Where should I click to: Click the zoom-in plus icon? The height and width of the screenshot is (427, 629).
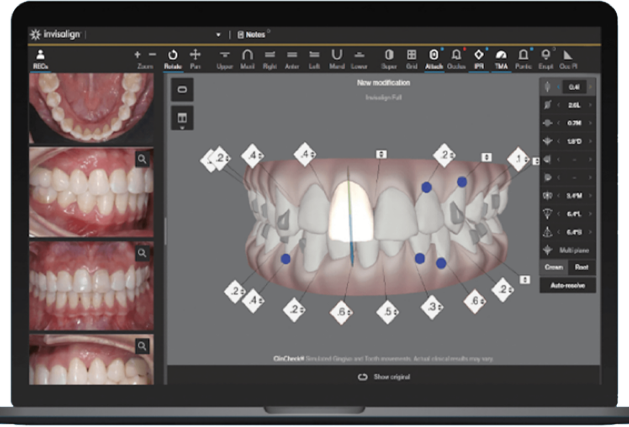coord(137,55)
